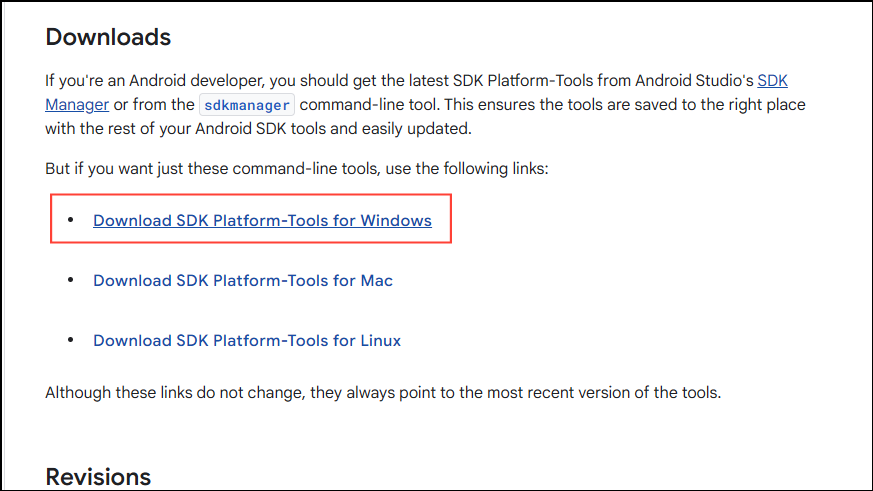The width and height of the screenshot is (873, 491).
Task: Click the word 'Mac' in the second download link
Action: point(377,280)
